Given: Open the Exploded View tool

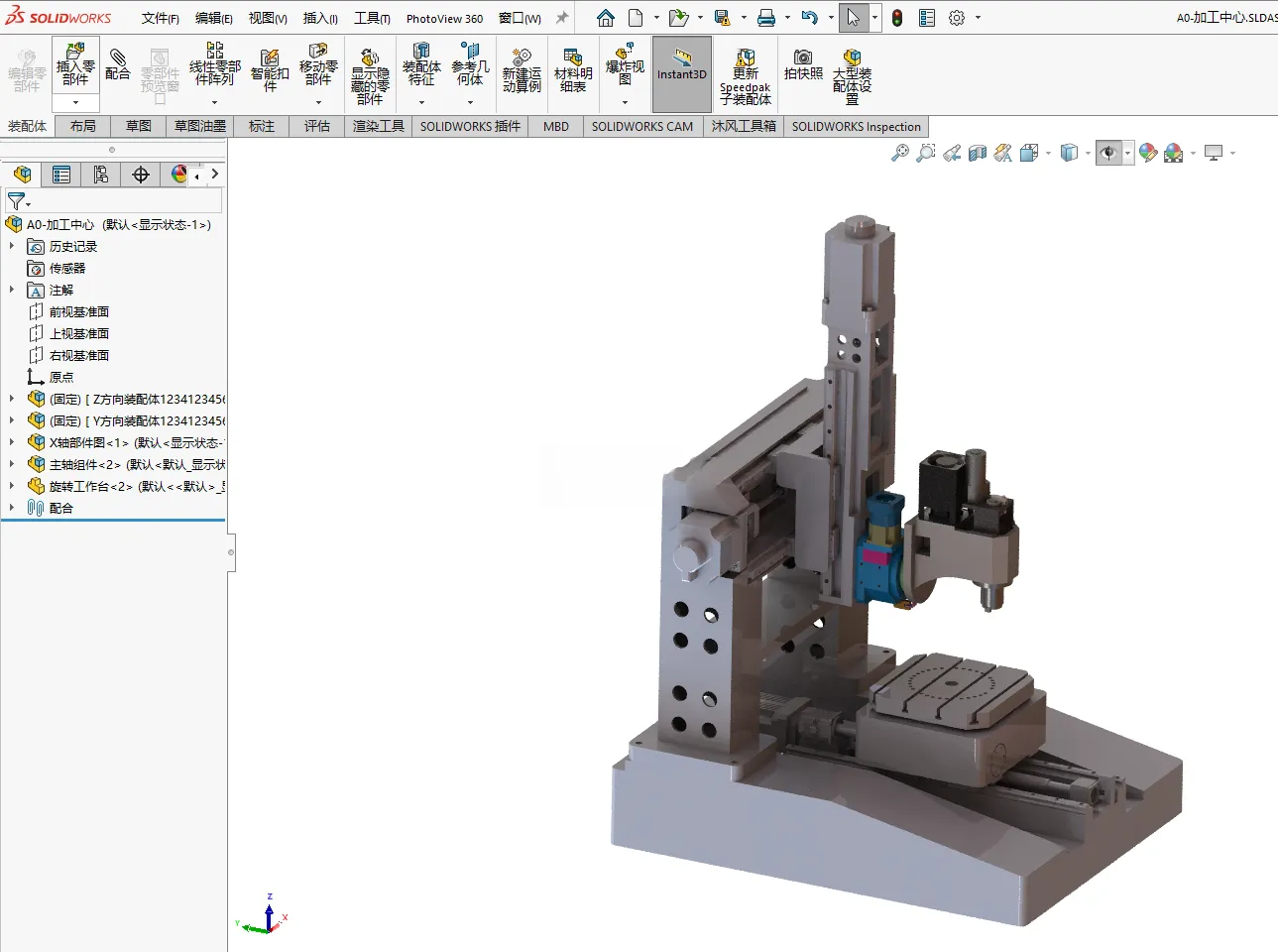Looking at the screenshot, I should pos(625,65).
